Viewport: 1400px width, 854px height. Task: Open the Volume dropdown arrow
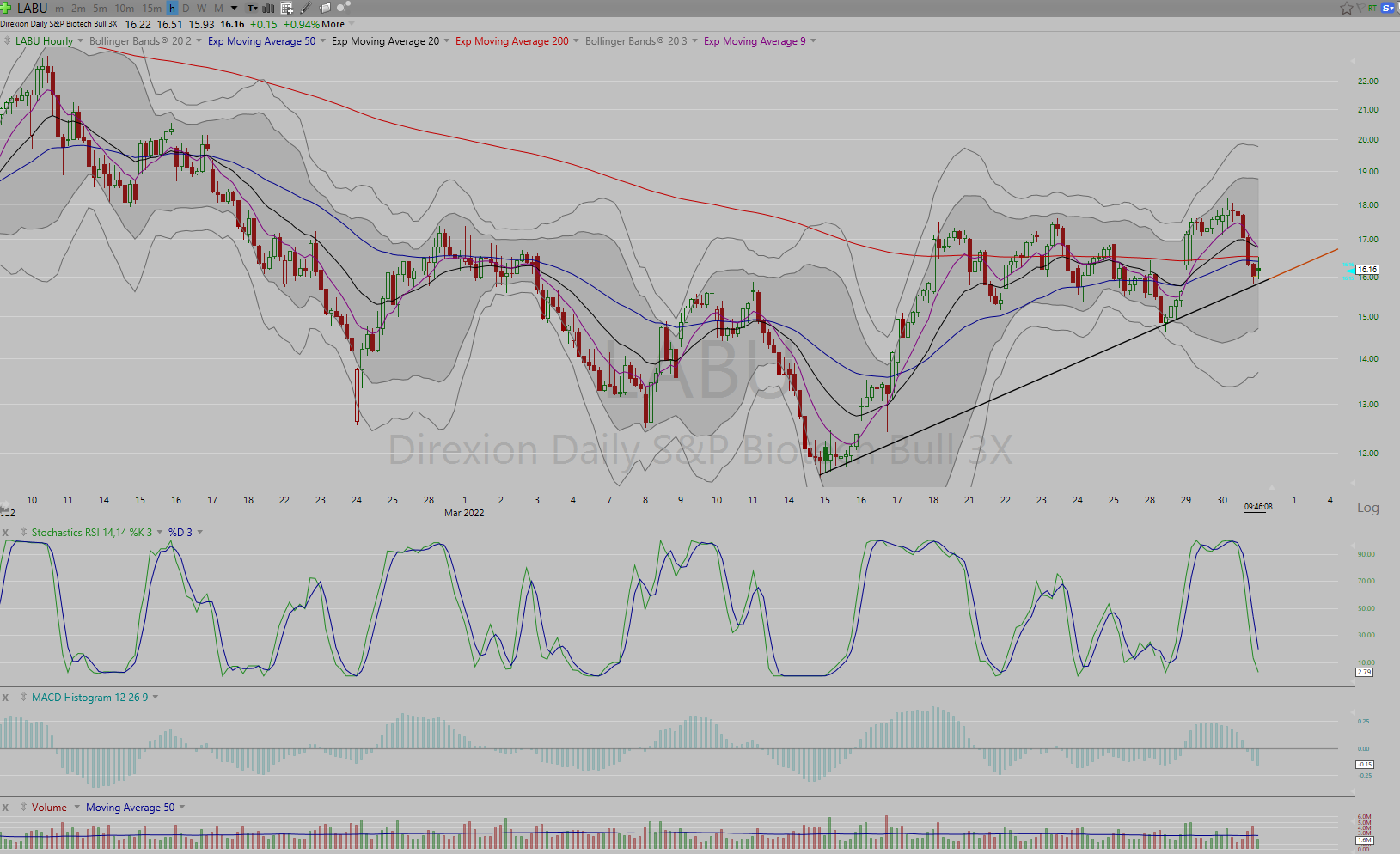click(76, 807)
